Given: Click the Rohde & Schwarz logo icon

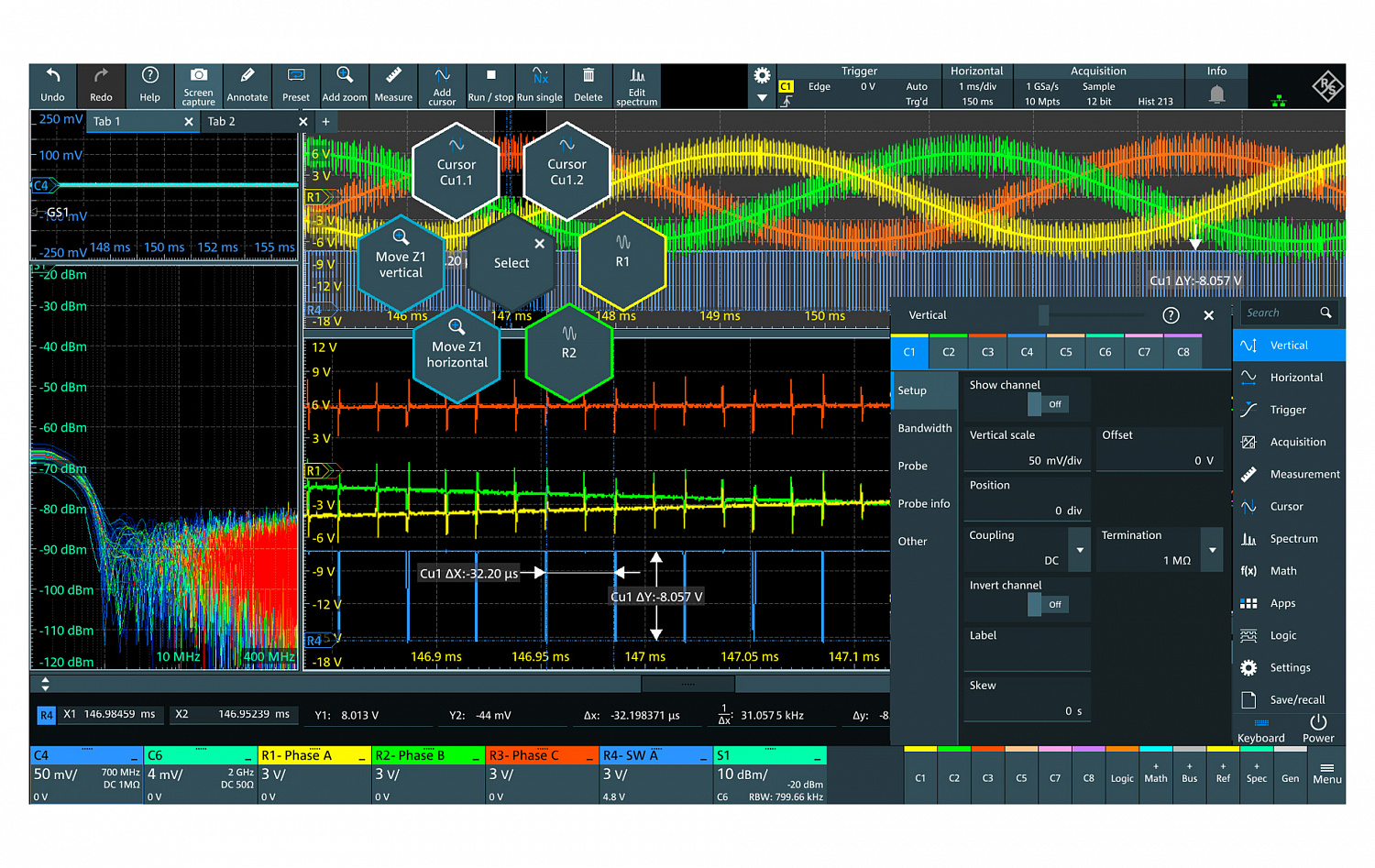Looking at the screenshot, I should [1326, 86].
